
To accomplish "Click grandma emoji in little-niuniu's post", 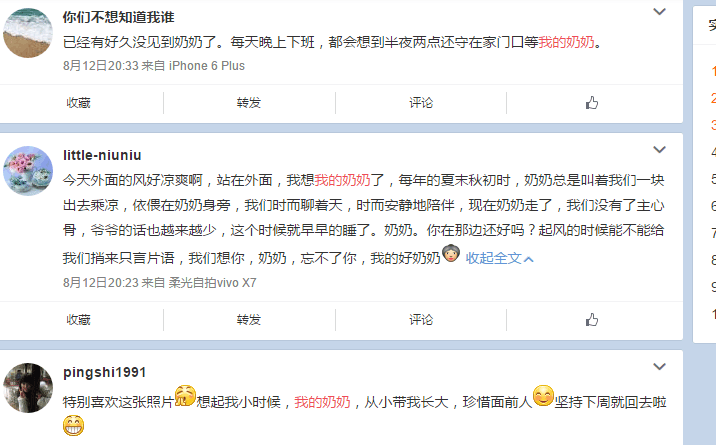I will (451, 253).
